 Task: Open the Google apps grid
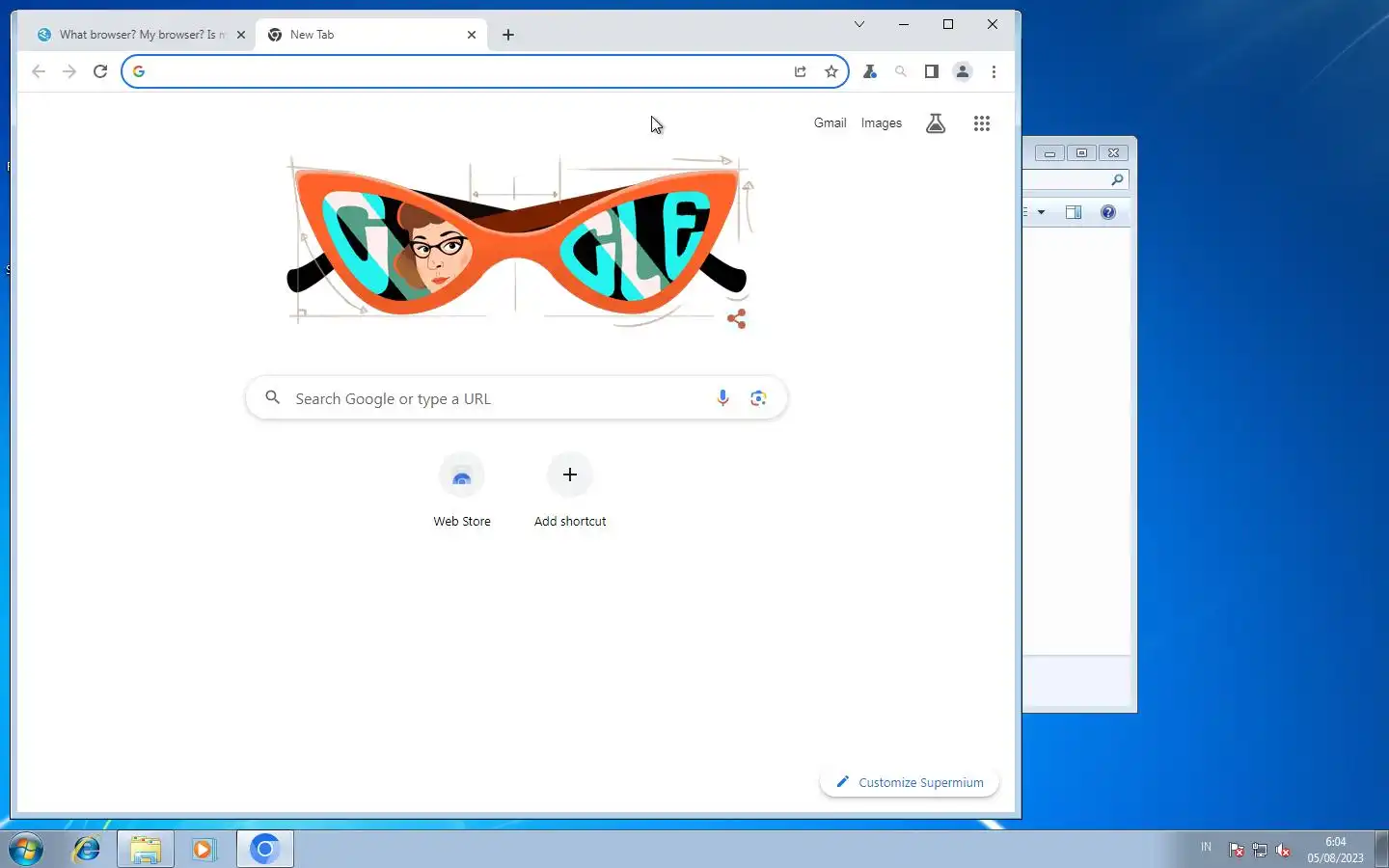(x=982, y=123)
